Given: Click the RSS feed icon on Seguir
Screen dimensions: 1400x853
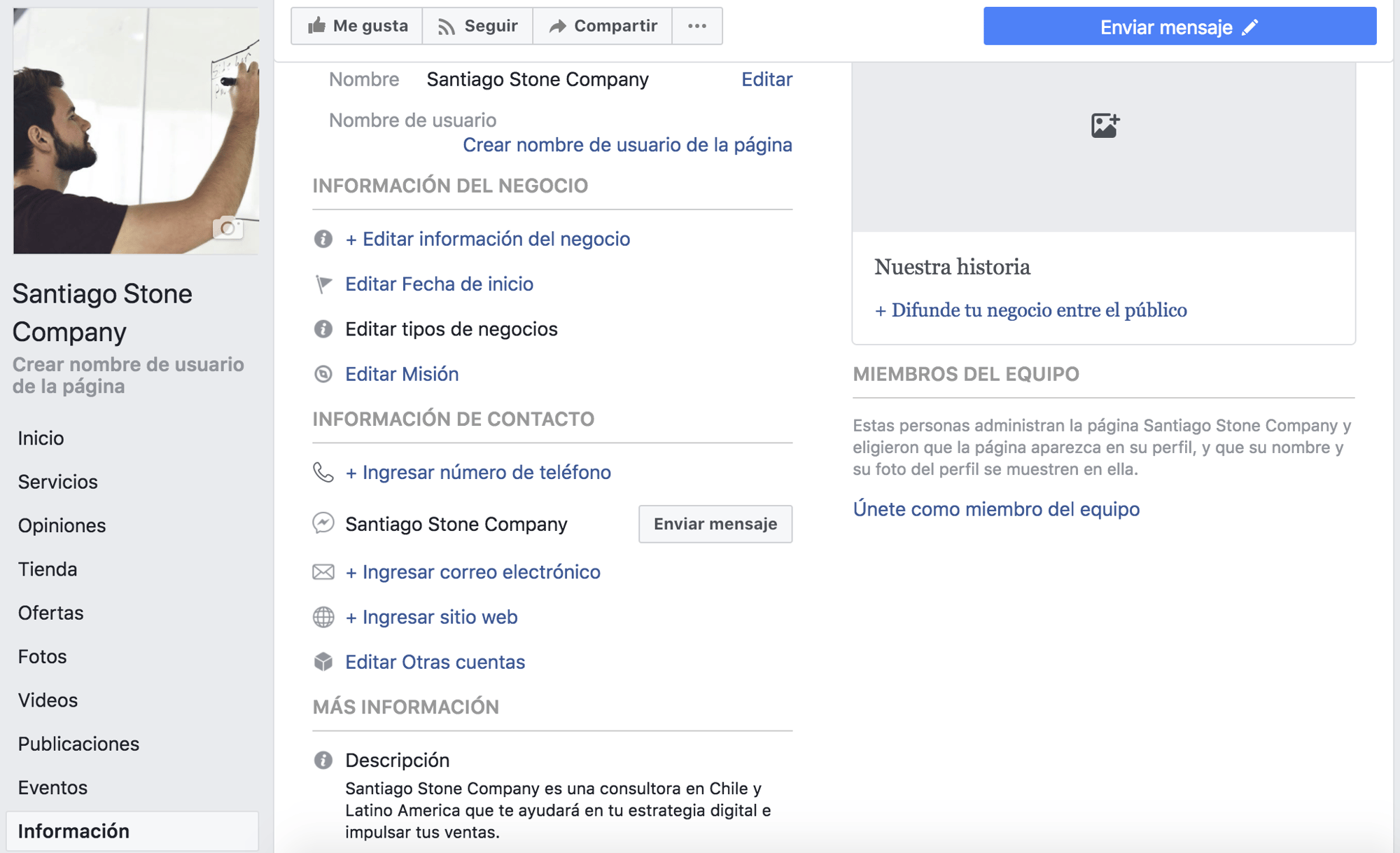Looking at the screenshot, I should coord(446,27).
